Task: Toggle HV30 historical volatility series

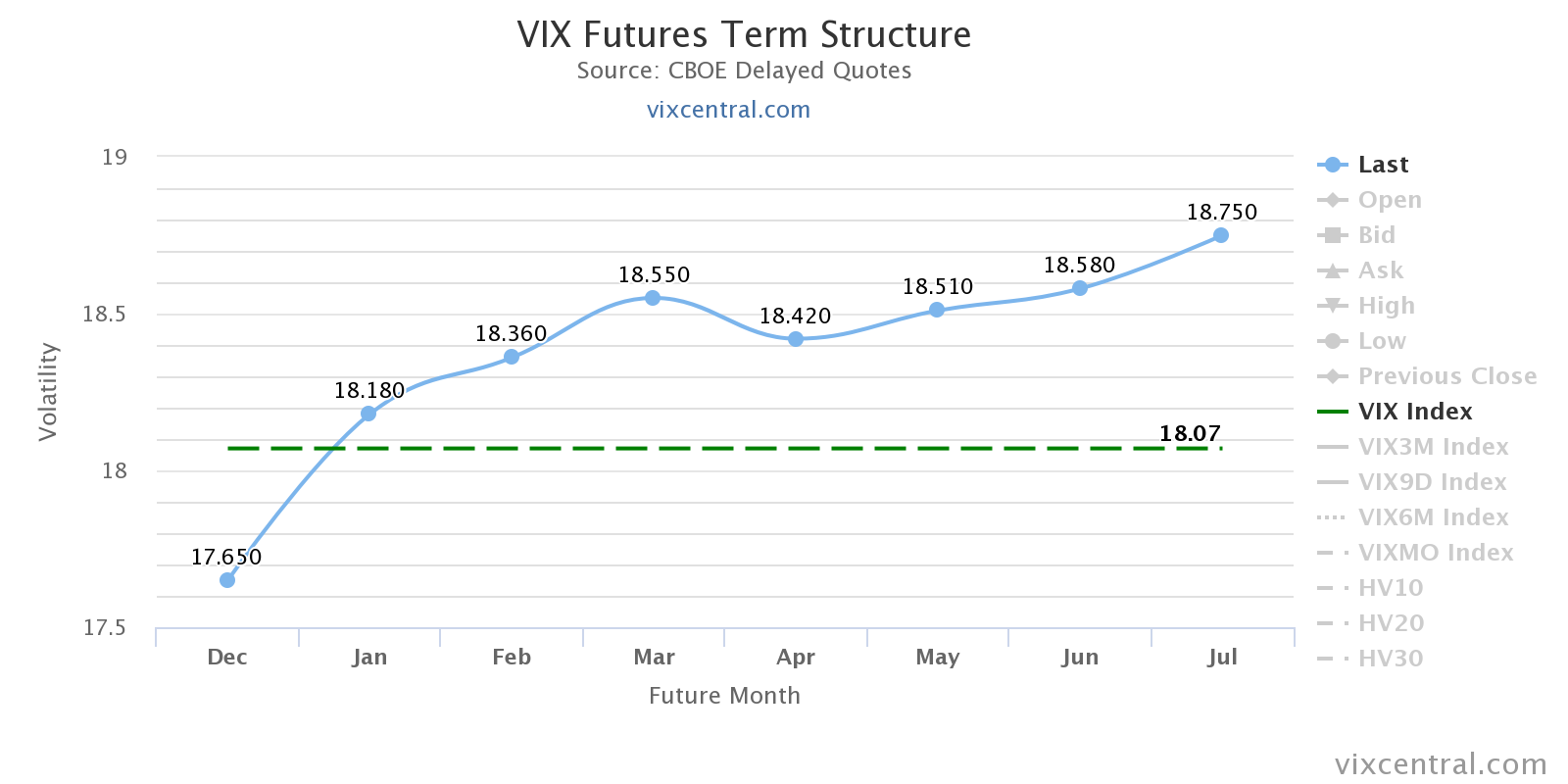Action: click(x=1390, y=659)
